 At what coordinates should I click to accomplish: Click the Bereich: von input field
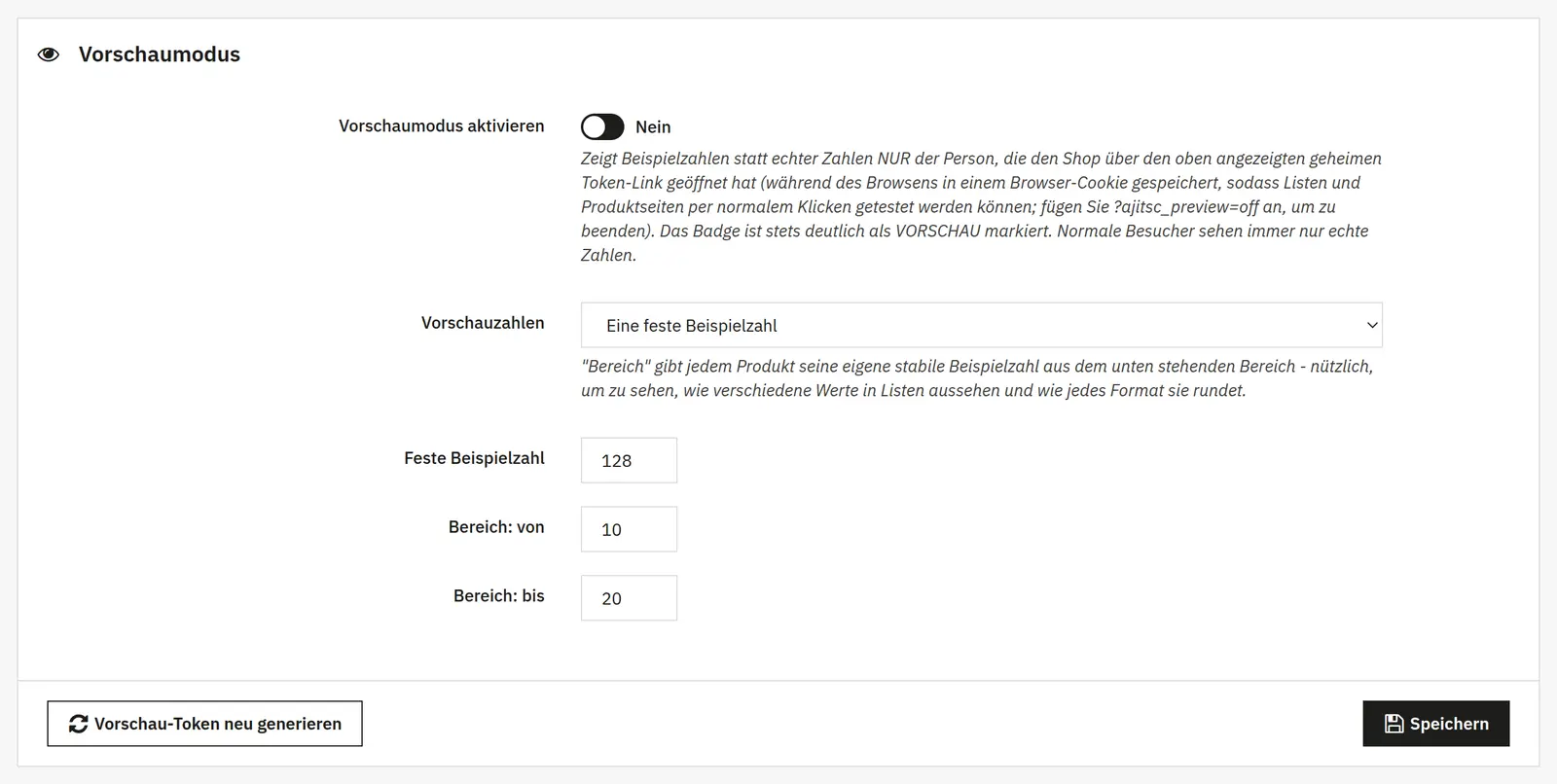(629, 529)
